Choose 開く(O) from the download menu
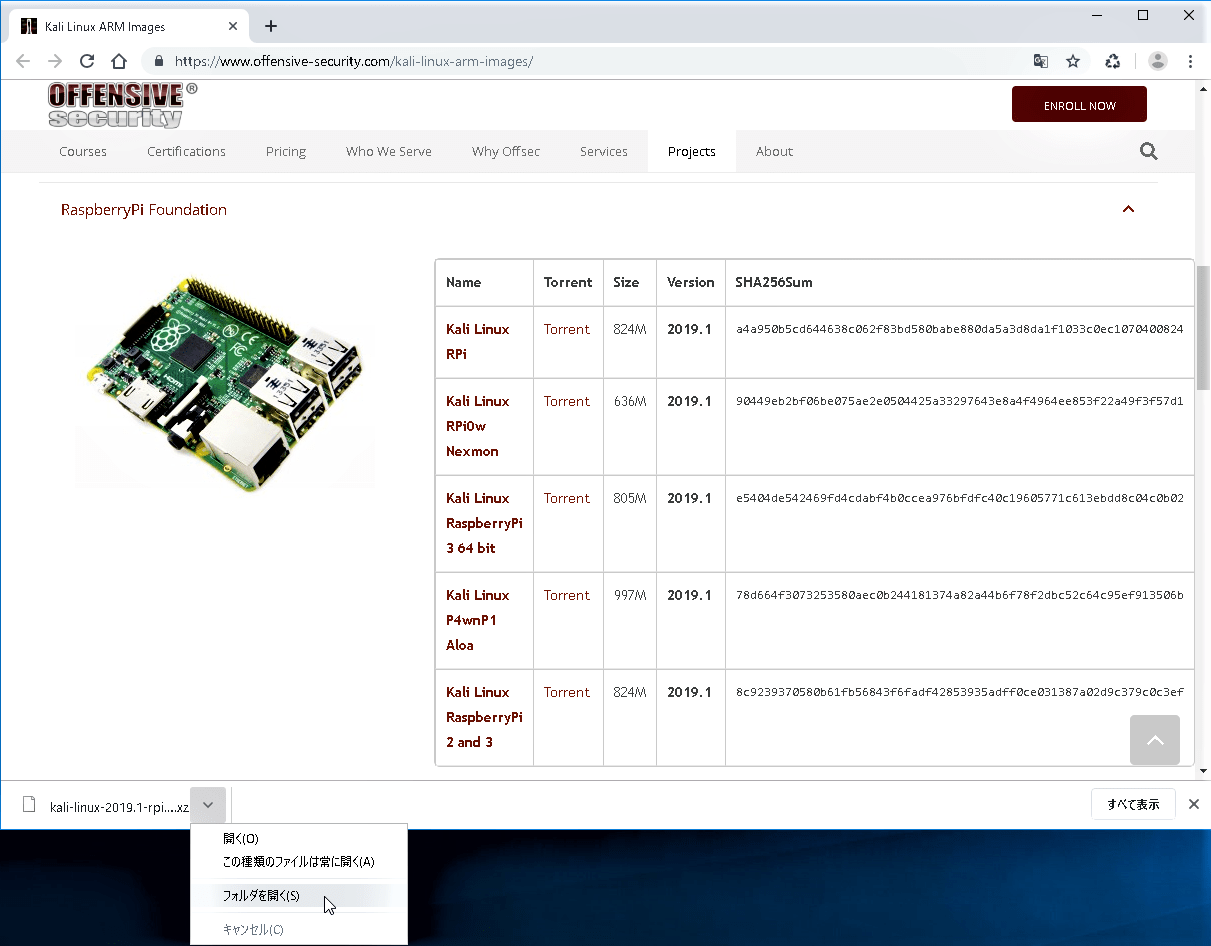This screenshot has height=946, width=1211. click(x=299, y=839)
